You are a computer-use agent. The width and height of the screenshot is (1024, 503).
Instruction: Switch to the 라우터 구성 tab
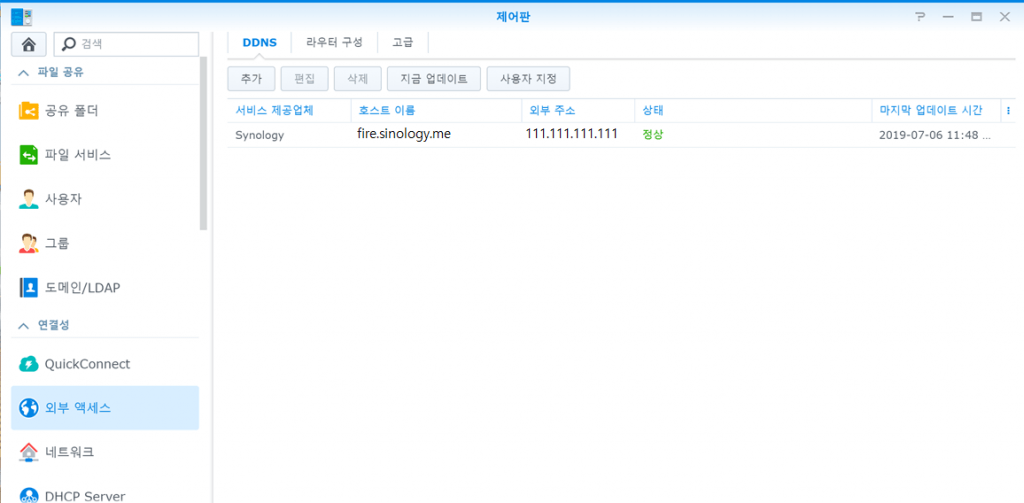click(334, 43)
